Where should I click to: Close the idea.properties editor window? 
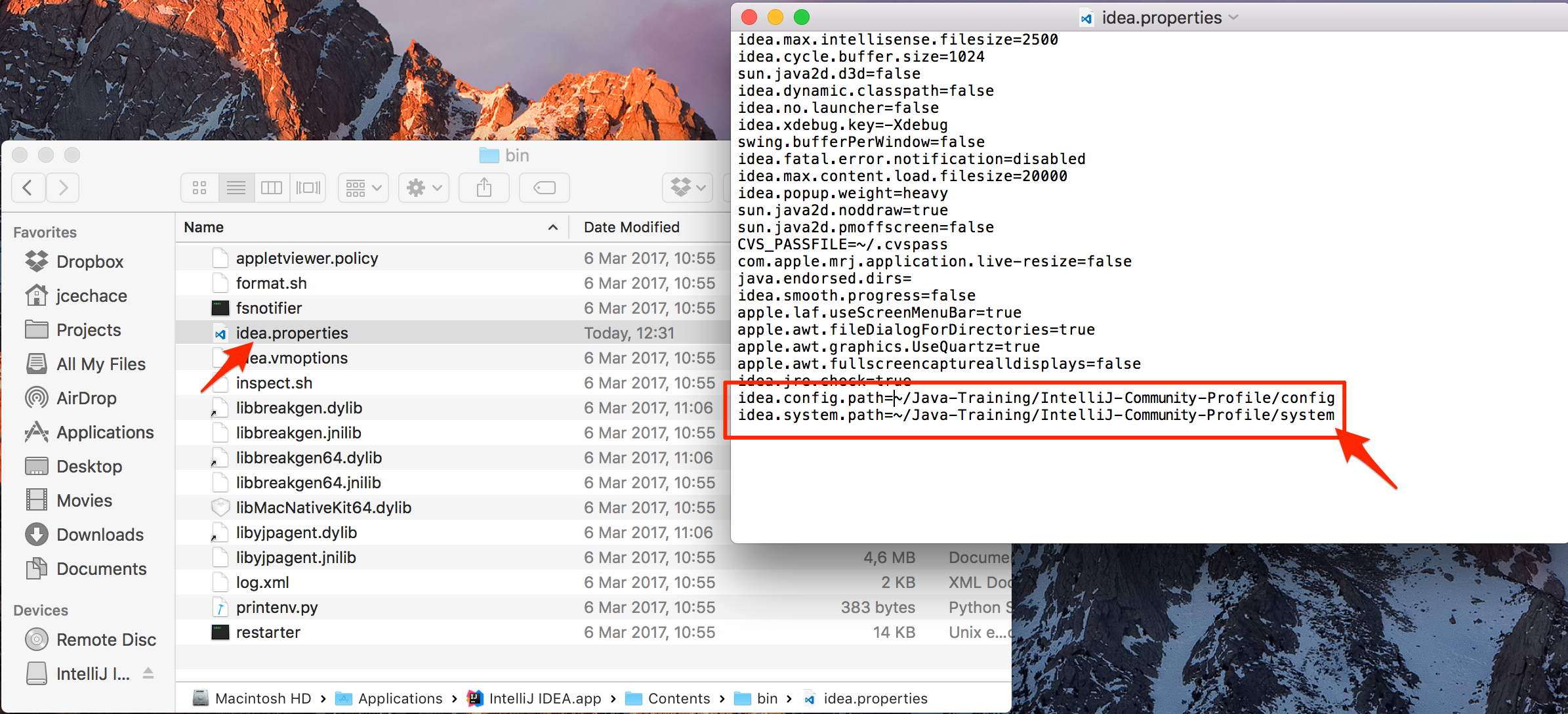pos(749,17)
